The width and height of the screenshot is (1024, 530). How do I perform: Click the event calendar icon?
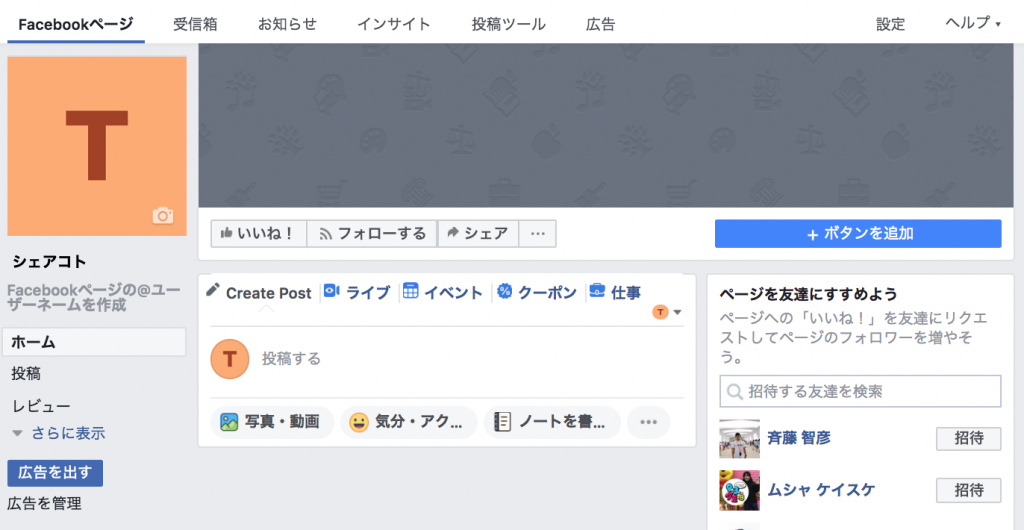click(x=410, y=291)
